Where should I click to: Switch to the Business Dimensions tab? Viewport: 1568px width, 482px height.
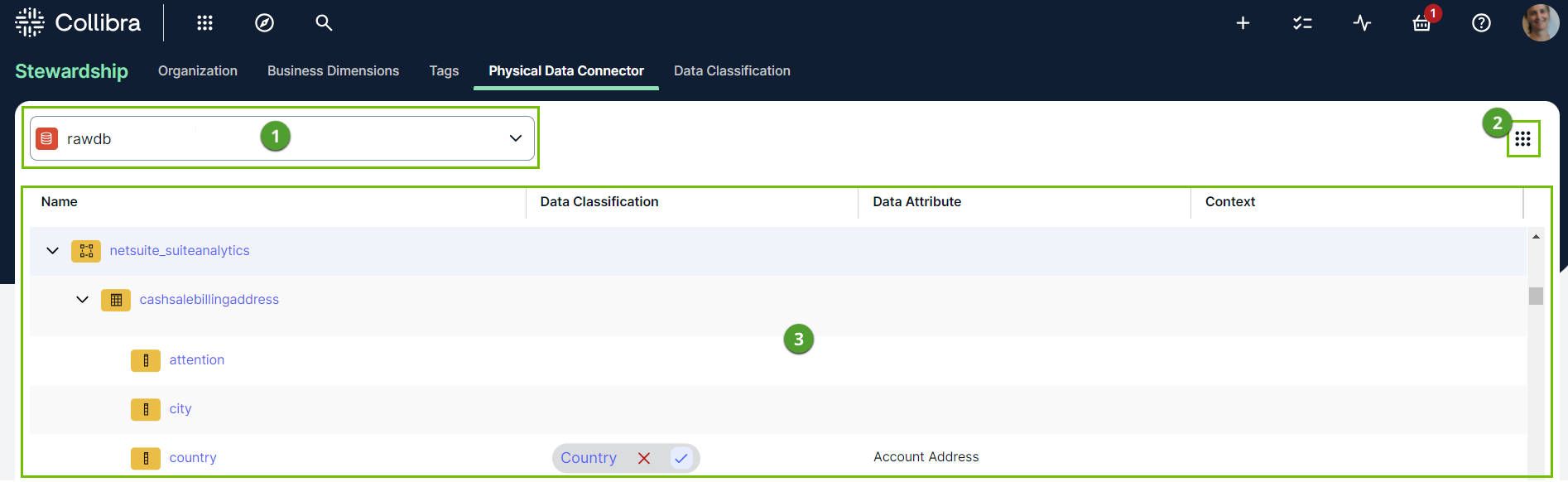333,71
